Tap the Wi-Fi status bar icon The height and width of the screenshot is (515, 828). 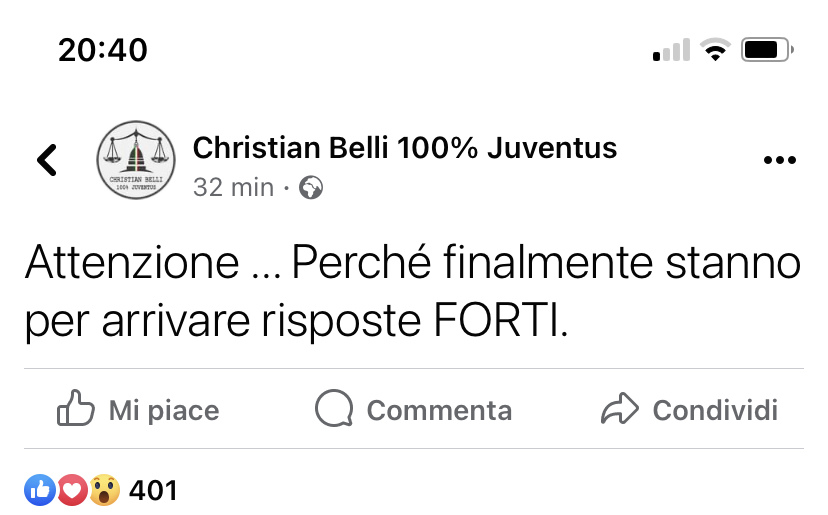[x=715, y=50]
